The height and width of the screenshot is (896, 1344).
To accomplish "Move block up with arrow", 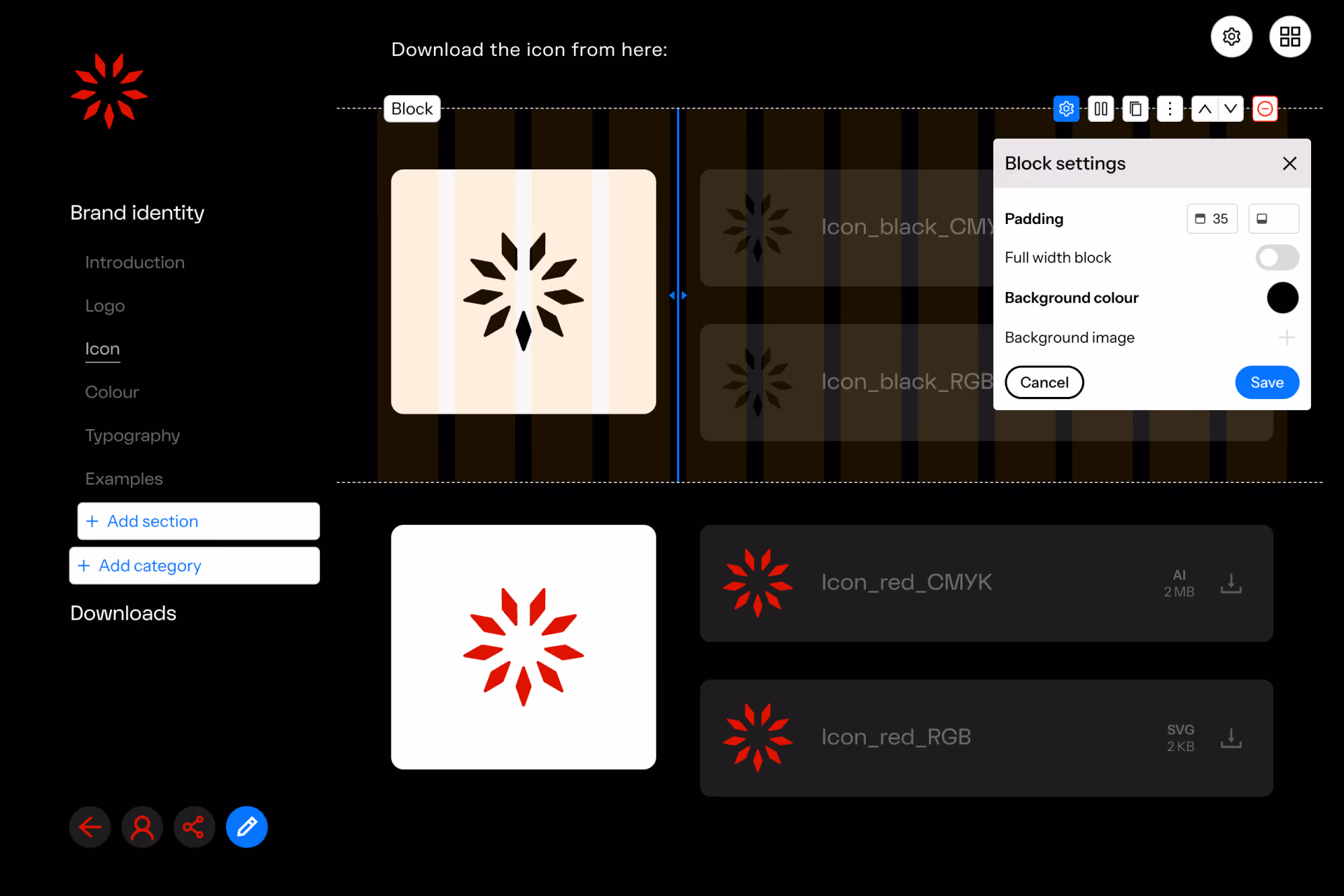I will [1205, 108].
